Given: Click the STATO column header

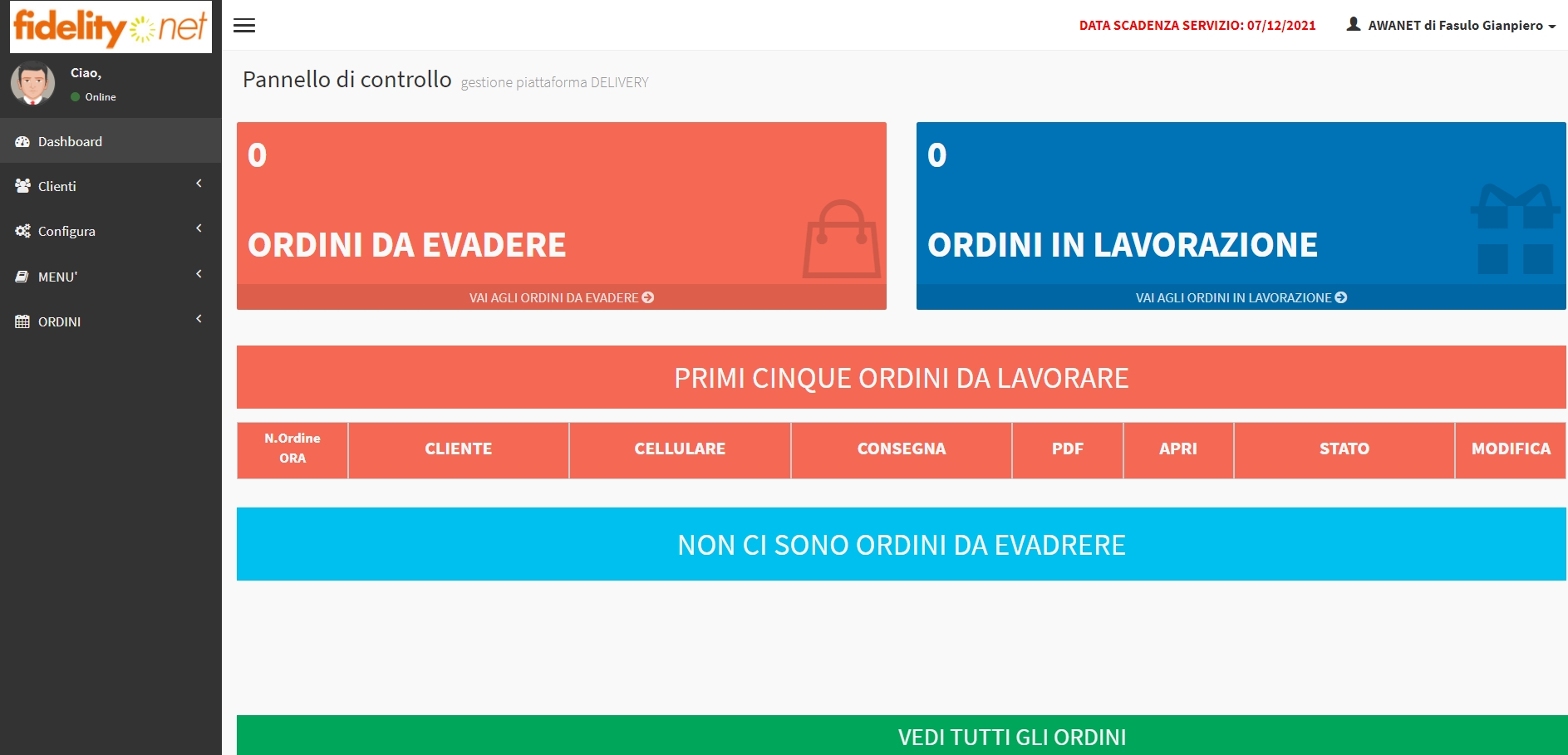Looking at the screenshot, I should [1344, 449].
